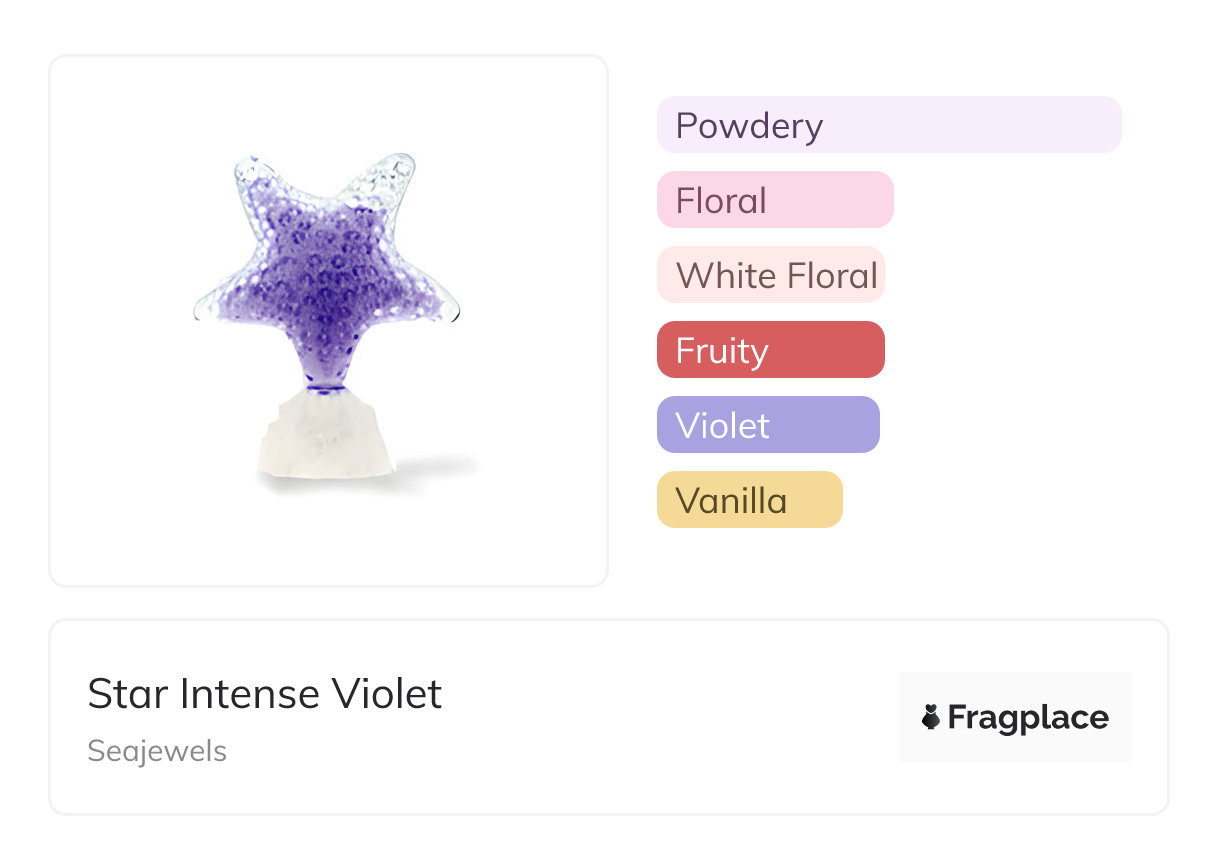This screenshot has width=1218, height=864.
Task: Click the word Fruity in the red bar
Action: [x=722, y=351]
